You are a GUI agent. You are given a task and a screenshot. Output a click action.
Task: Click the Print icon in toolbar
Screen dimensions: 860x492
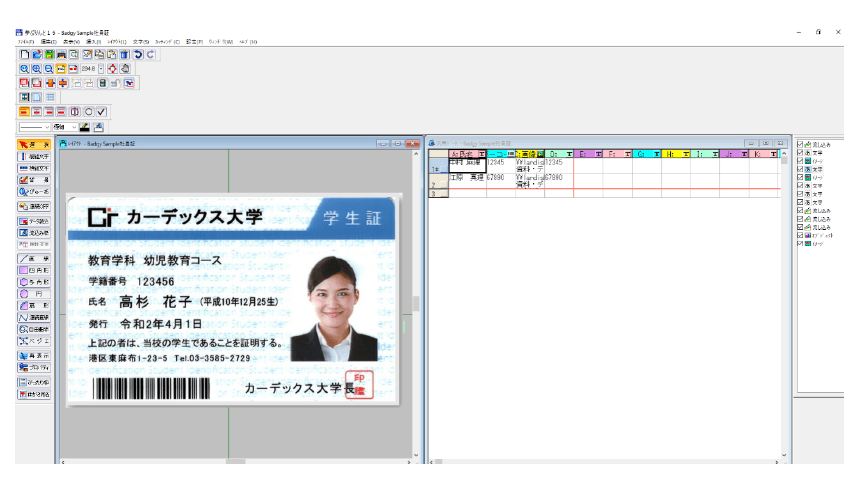click(x=61, y=54)
